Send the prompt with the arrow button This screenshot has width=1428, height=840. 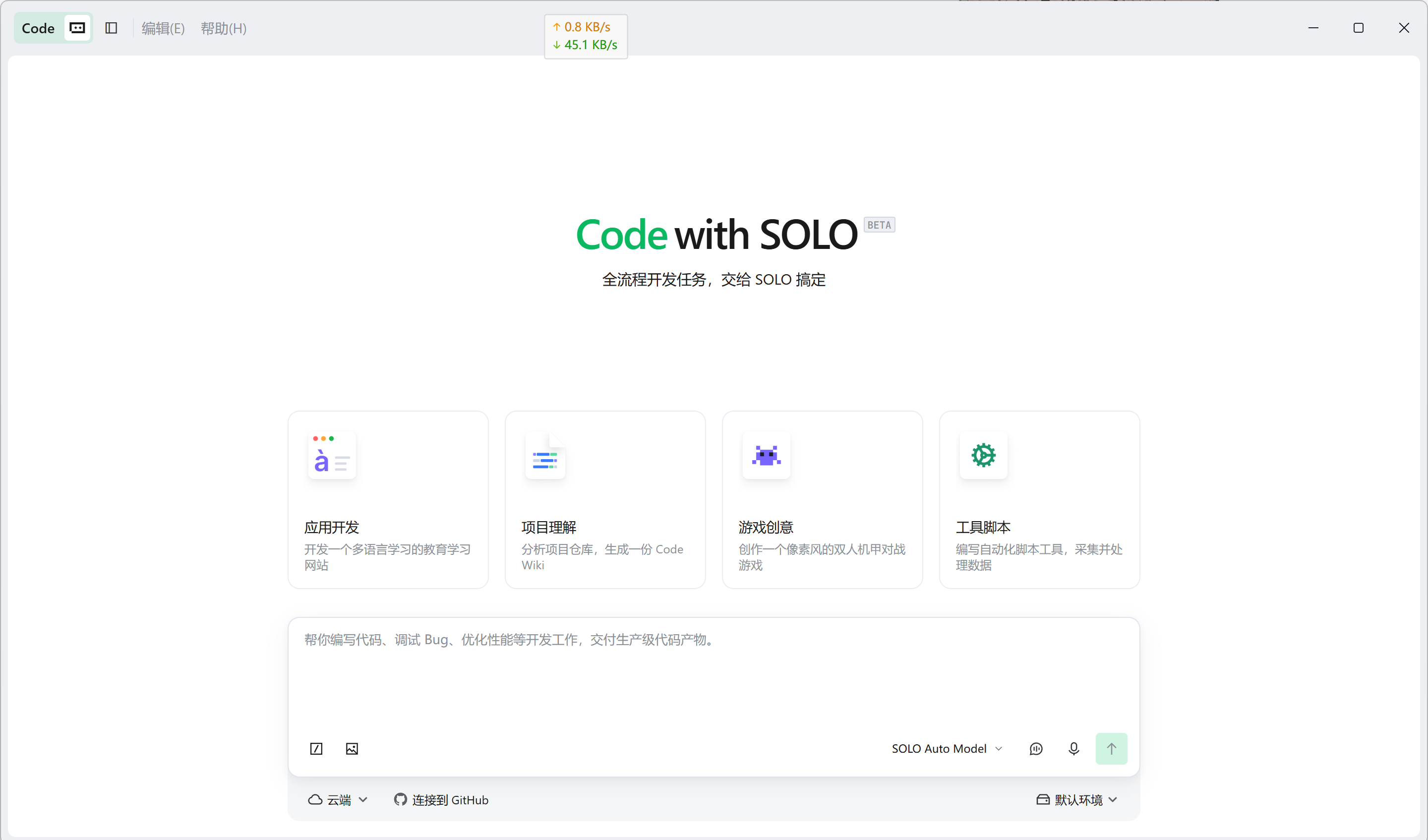(x=1111, y=749)
